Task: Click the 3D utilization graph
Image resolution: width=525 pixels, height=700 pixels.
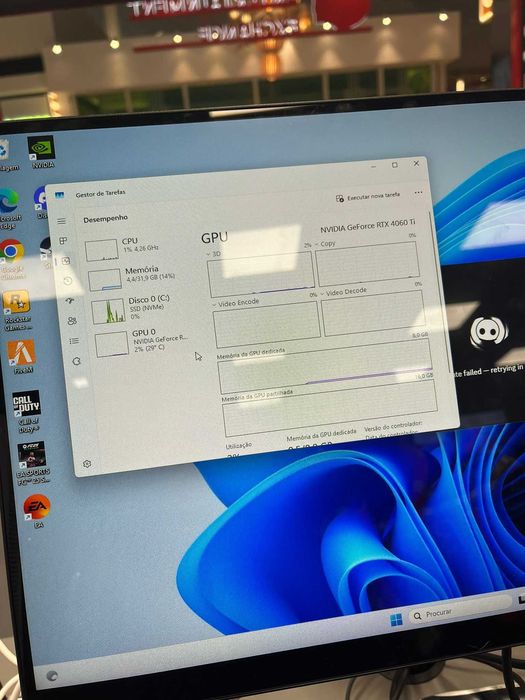Action: (x=261, y=274)
